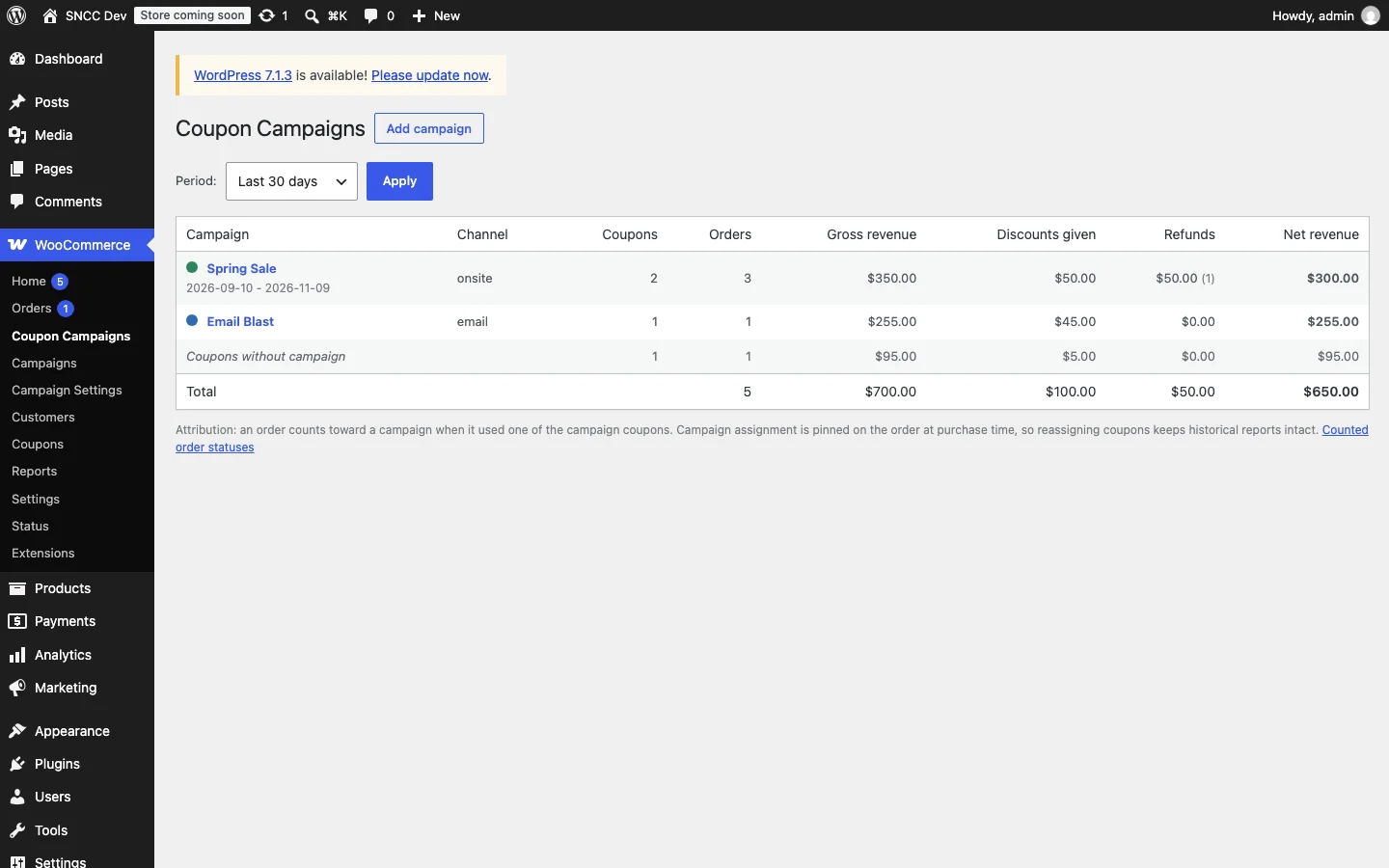Click the admin avatar icon
The height and width of the screenshot is (868, 1389).
(1371, 15)
